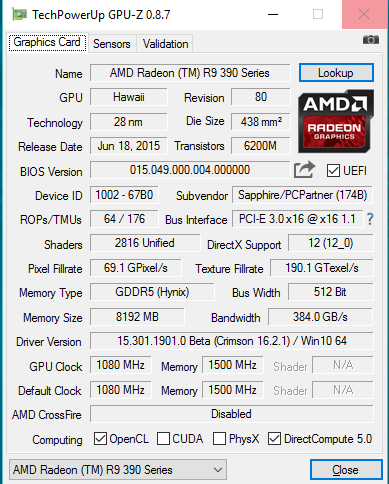Image resolution: width=389 pixels, height=484 pixels.
Task: Click the GPU Clock row Memory 1500 MHz field
Action: click(233, 365)
